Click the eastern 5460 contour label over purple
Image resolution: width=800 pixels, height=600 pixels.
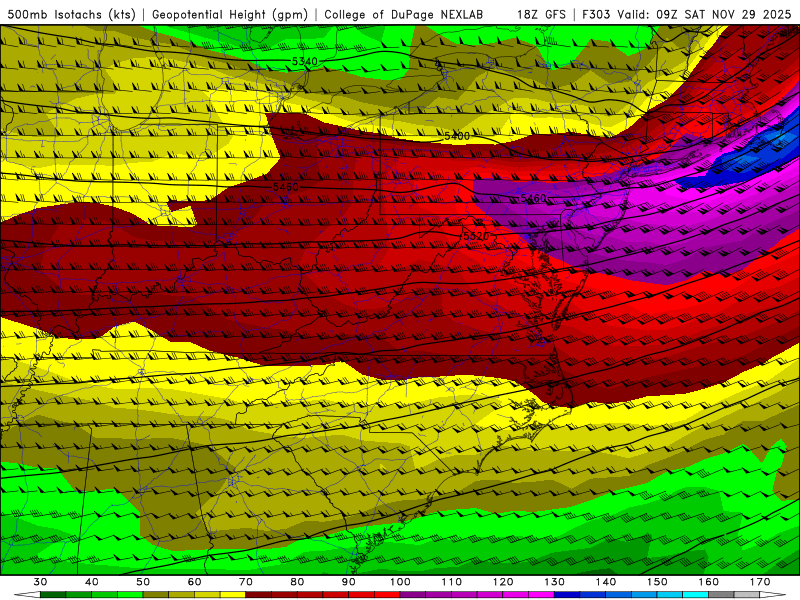pyautogui.click(x=533, y=197)
